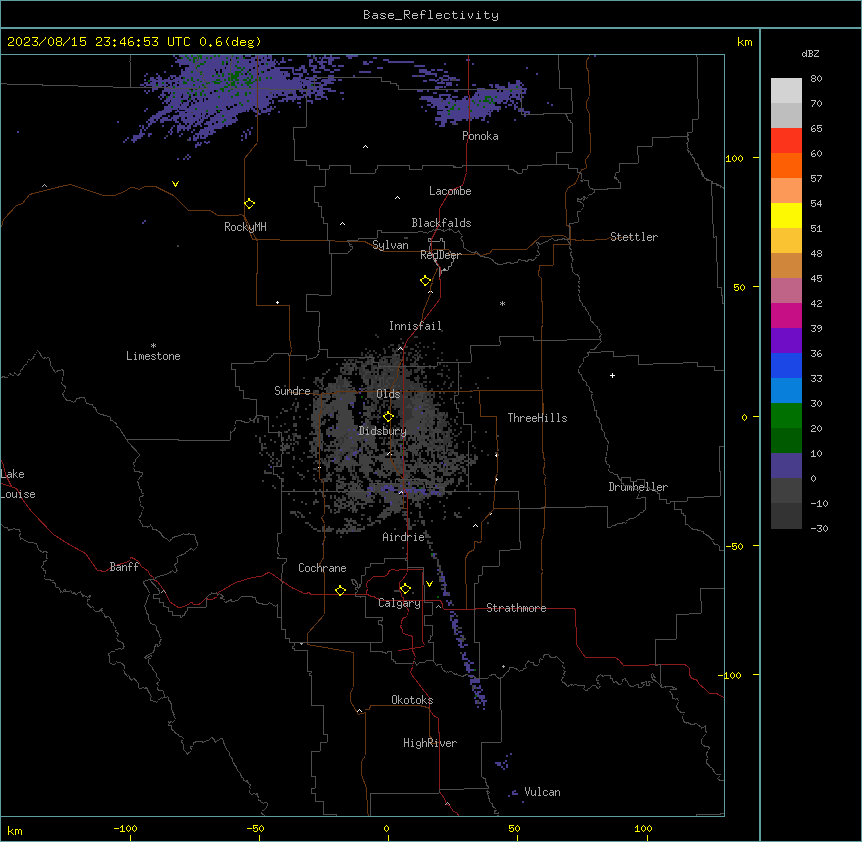This screenshot has width=862, height=842.
Task: Click the km unit label at top right
Action: tap(744, 42)
